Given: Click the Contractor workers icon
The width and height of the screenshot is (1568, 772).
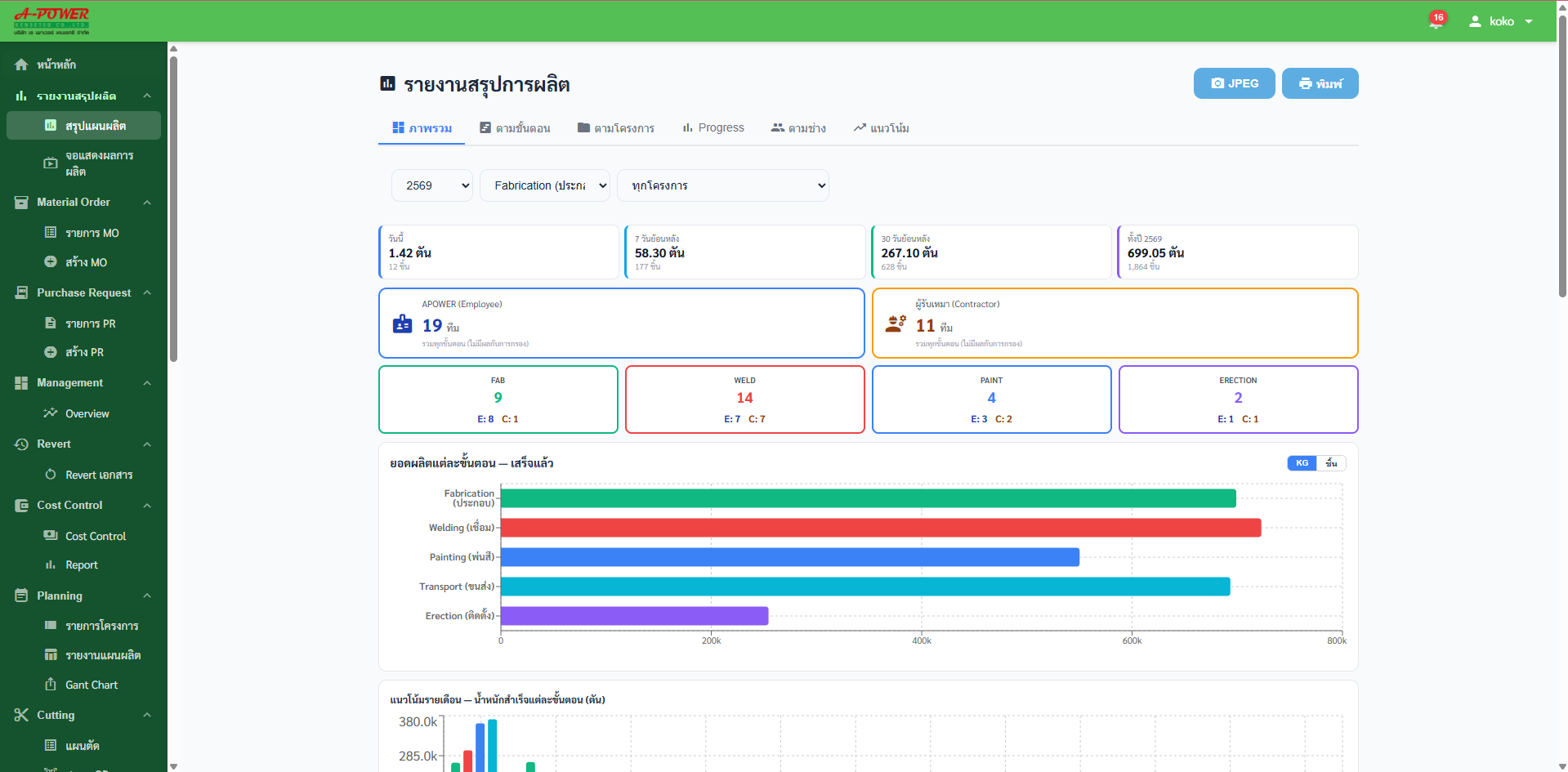Looking at the screenshot, I should click(x=896, y=324).
